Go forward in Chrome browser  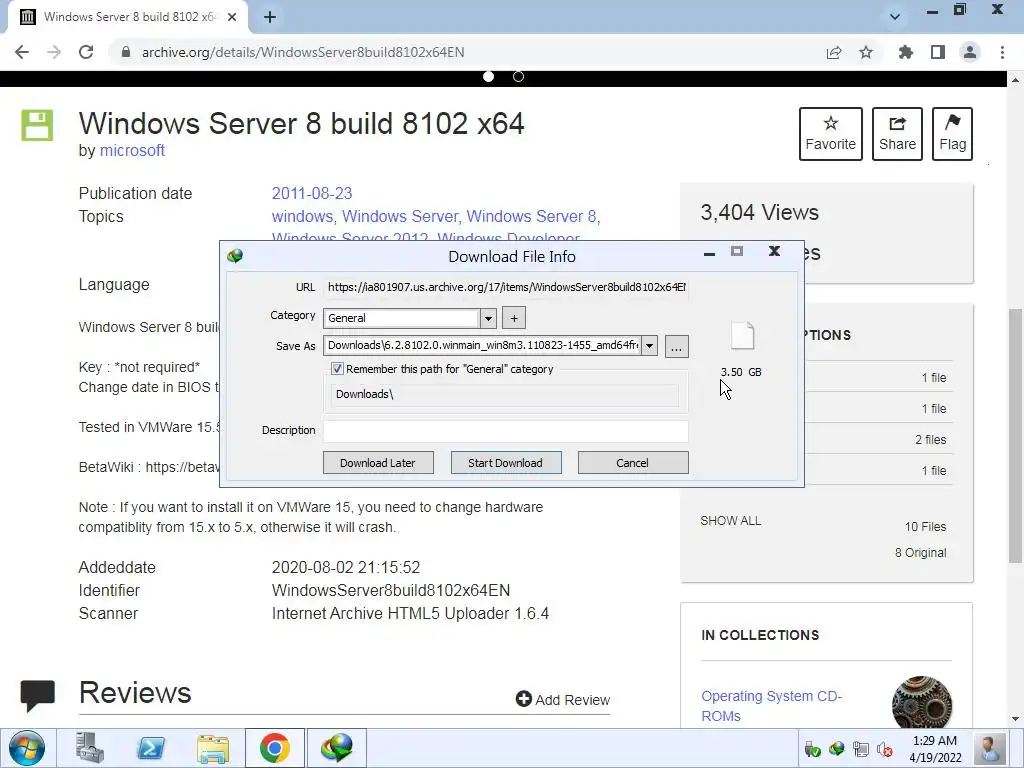(54, 52)
